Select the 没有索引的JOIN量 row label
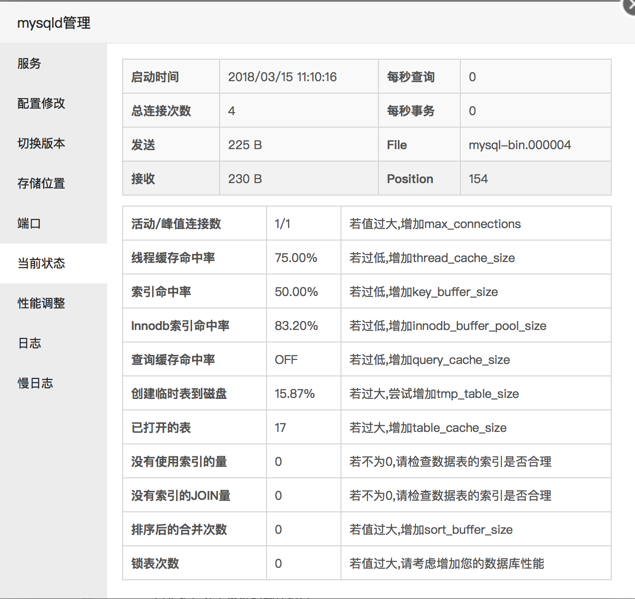Image resolution: width=635 pixels, height=599 pixels. click(x=181, y=496)
